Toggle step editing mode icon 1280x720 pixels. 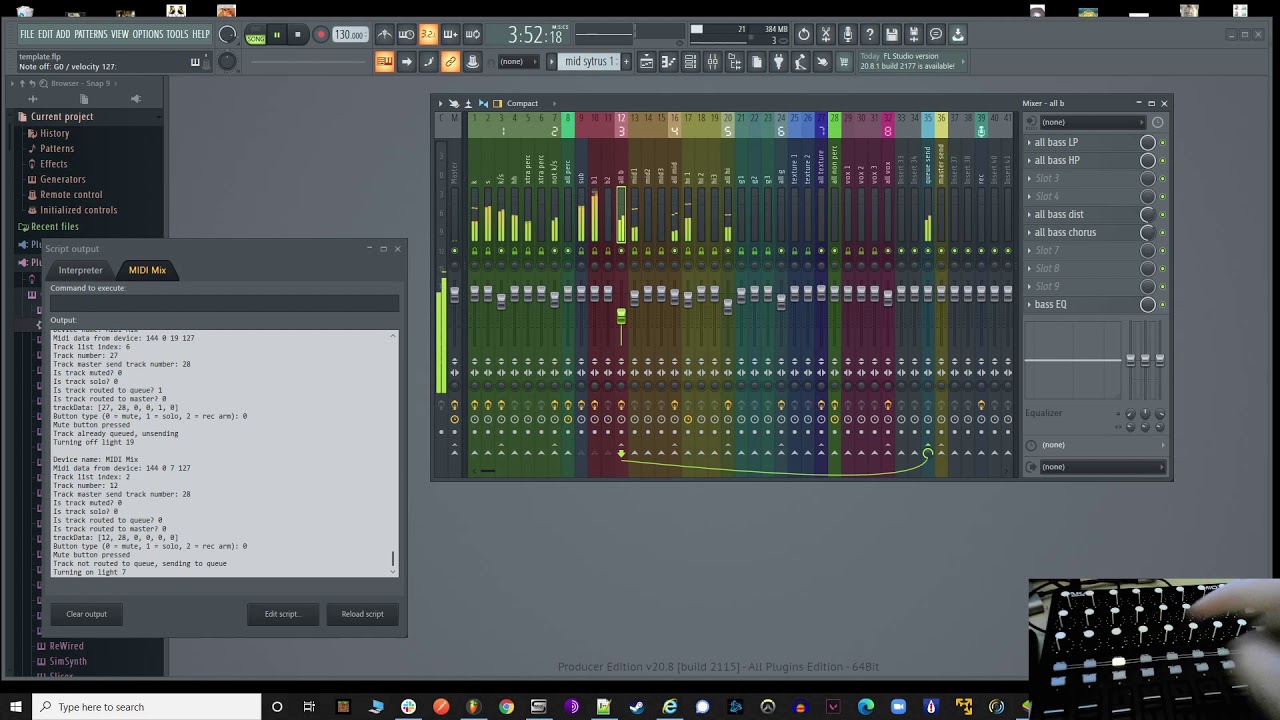(428, 62)
